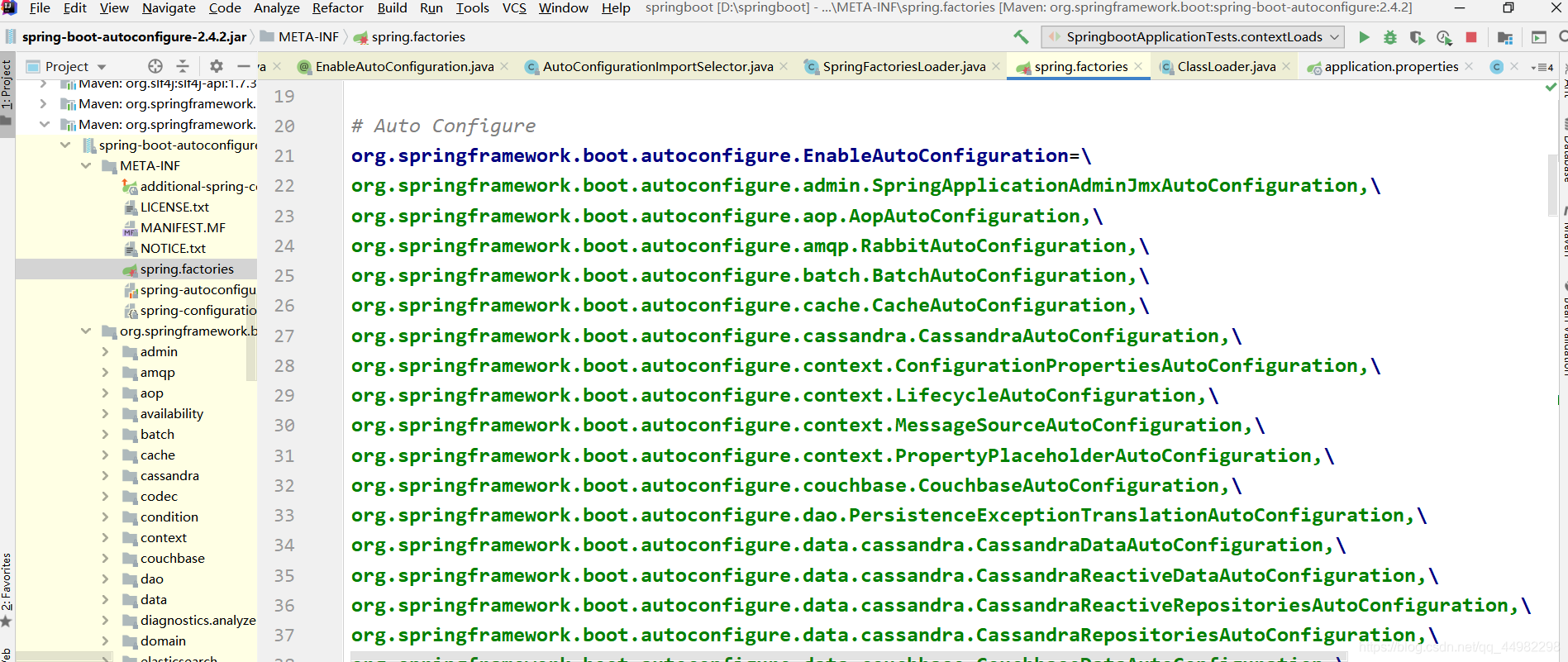1568x662 pixels.
Task: Open the Edit menu
Action: [75, 8]
